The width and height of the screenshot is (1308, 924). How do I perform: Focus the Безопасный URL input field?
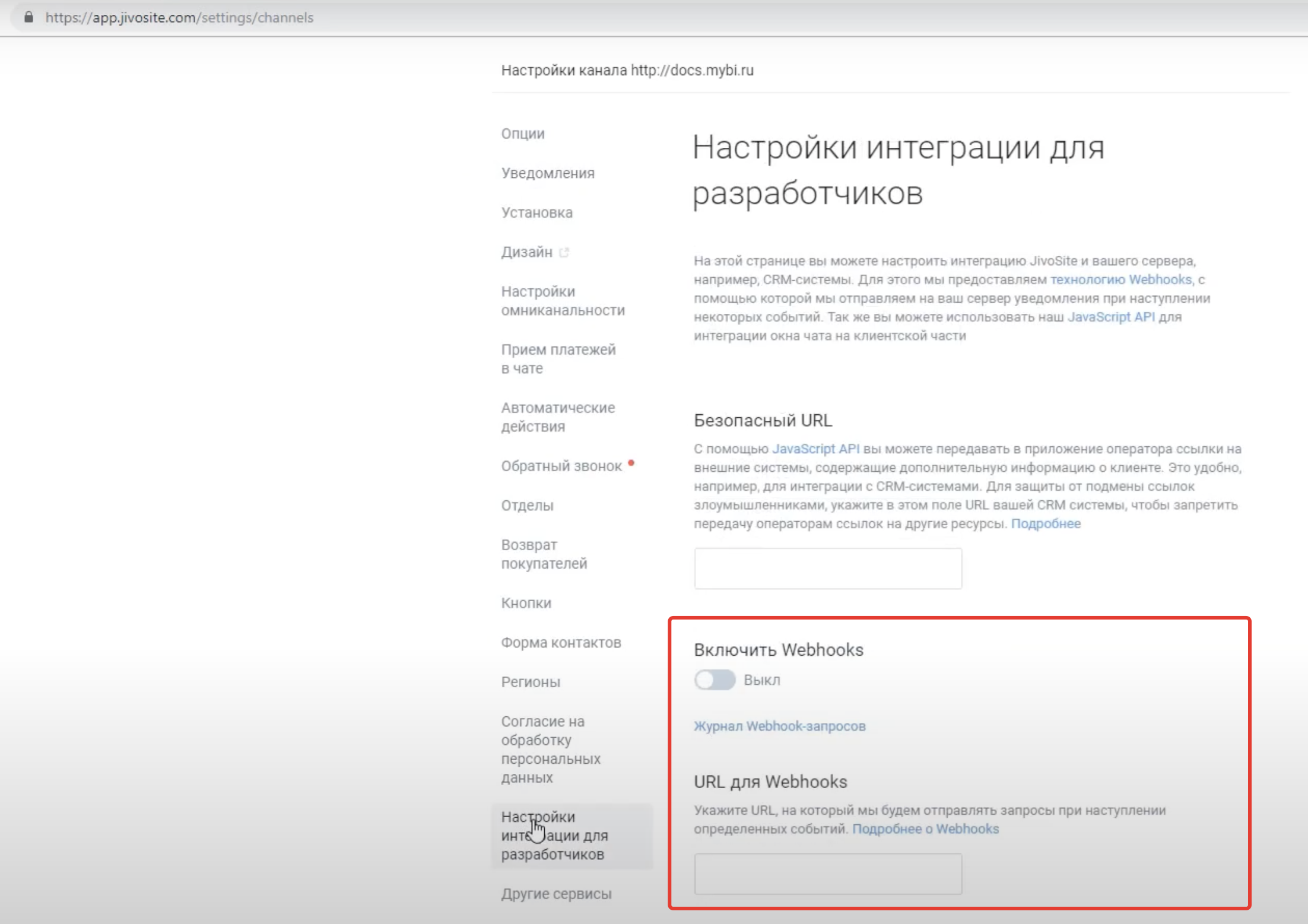coord(828,569)
